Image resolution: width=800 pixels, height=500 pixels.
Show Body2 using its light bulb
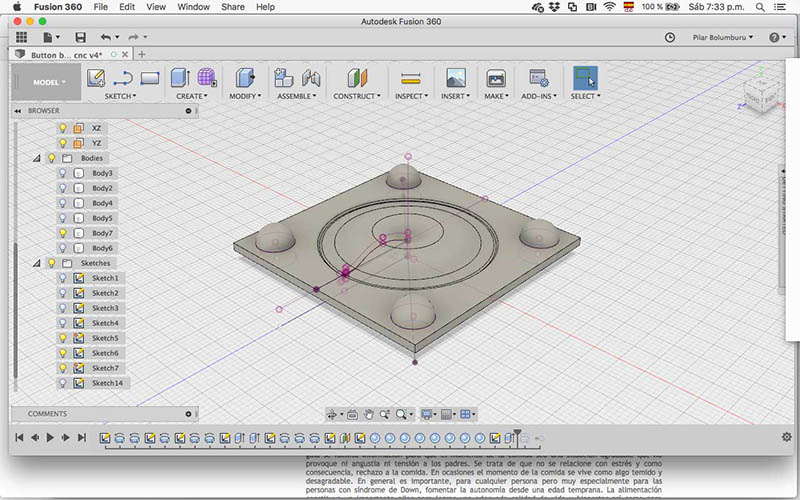tap(63, 188)
